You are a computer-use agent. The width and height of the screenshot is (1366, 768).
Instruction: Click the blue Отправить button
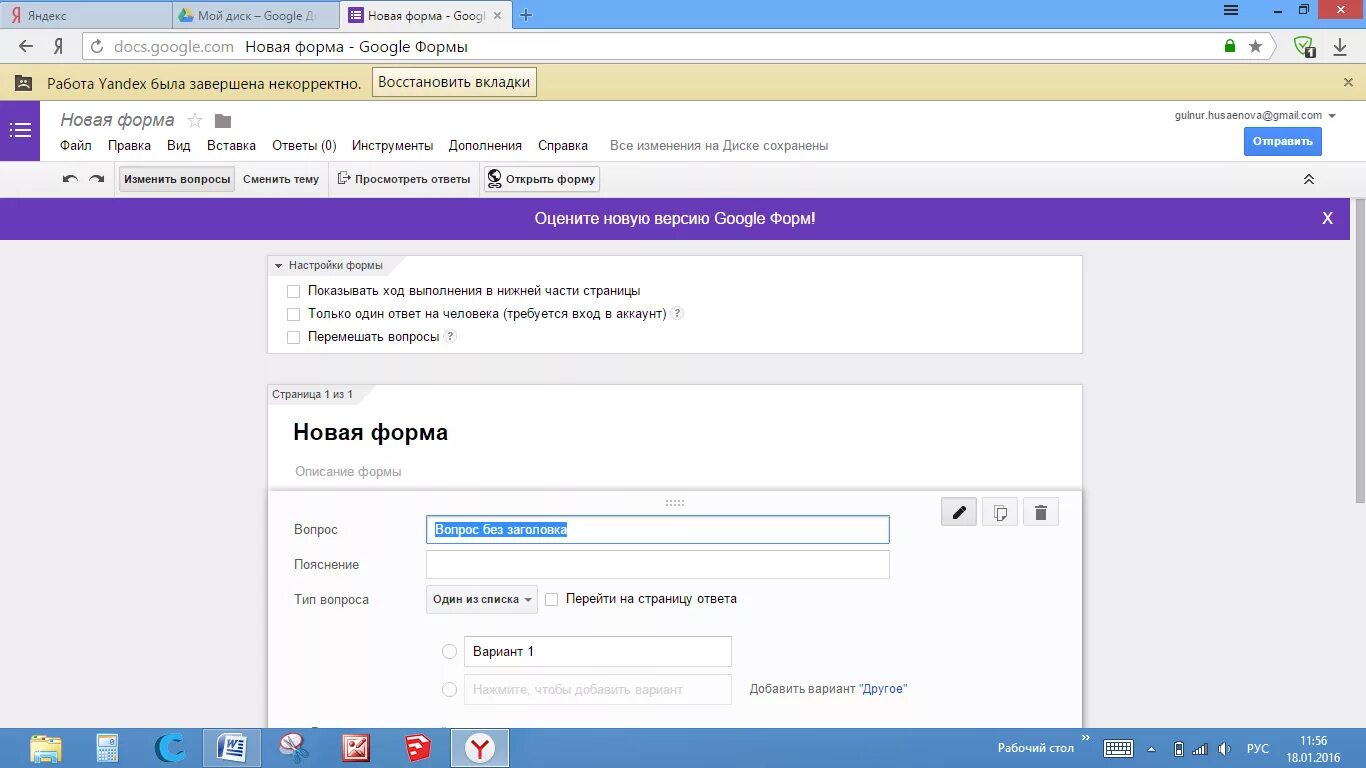pos(1283,141)
